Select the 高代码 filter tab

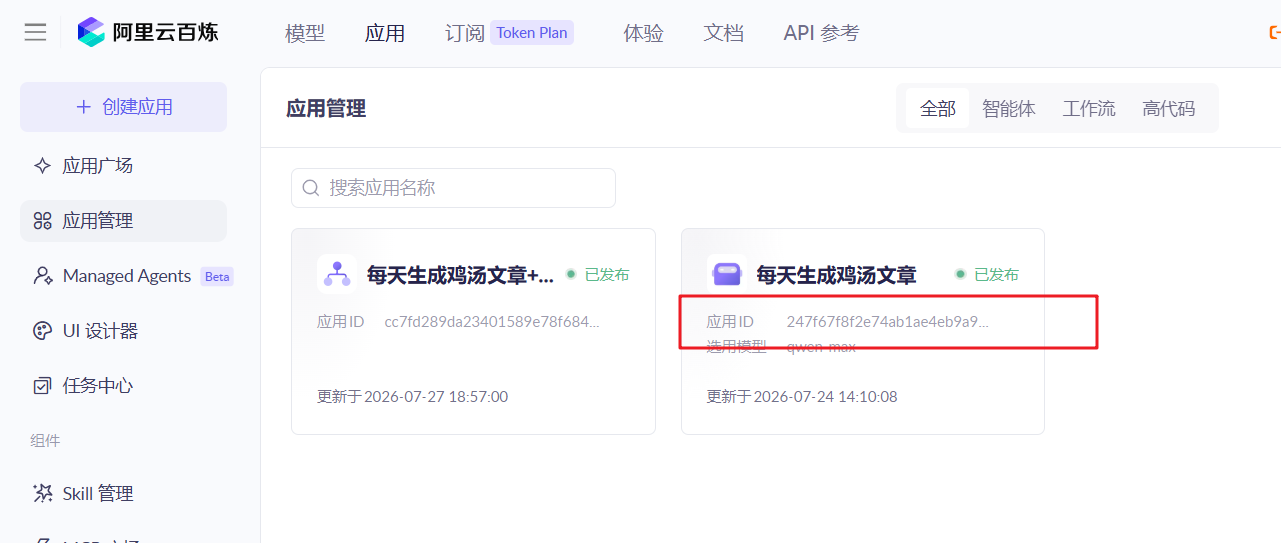click(1169, 109)
